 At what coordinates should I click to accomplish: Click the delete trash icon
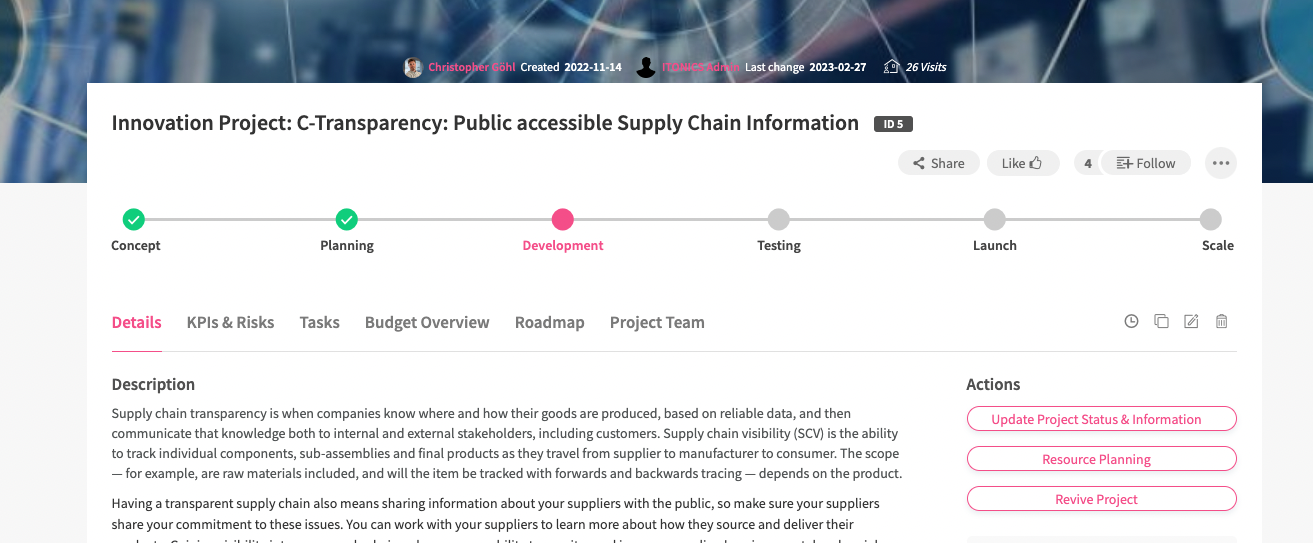pos(1221,321)
